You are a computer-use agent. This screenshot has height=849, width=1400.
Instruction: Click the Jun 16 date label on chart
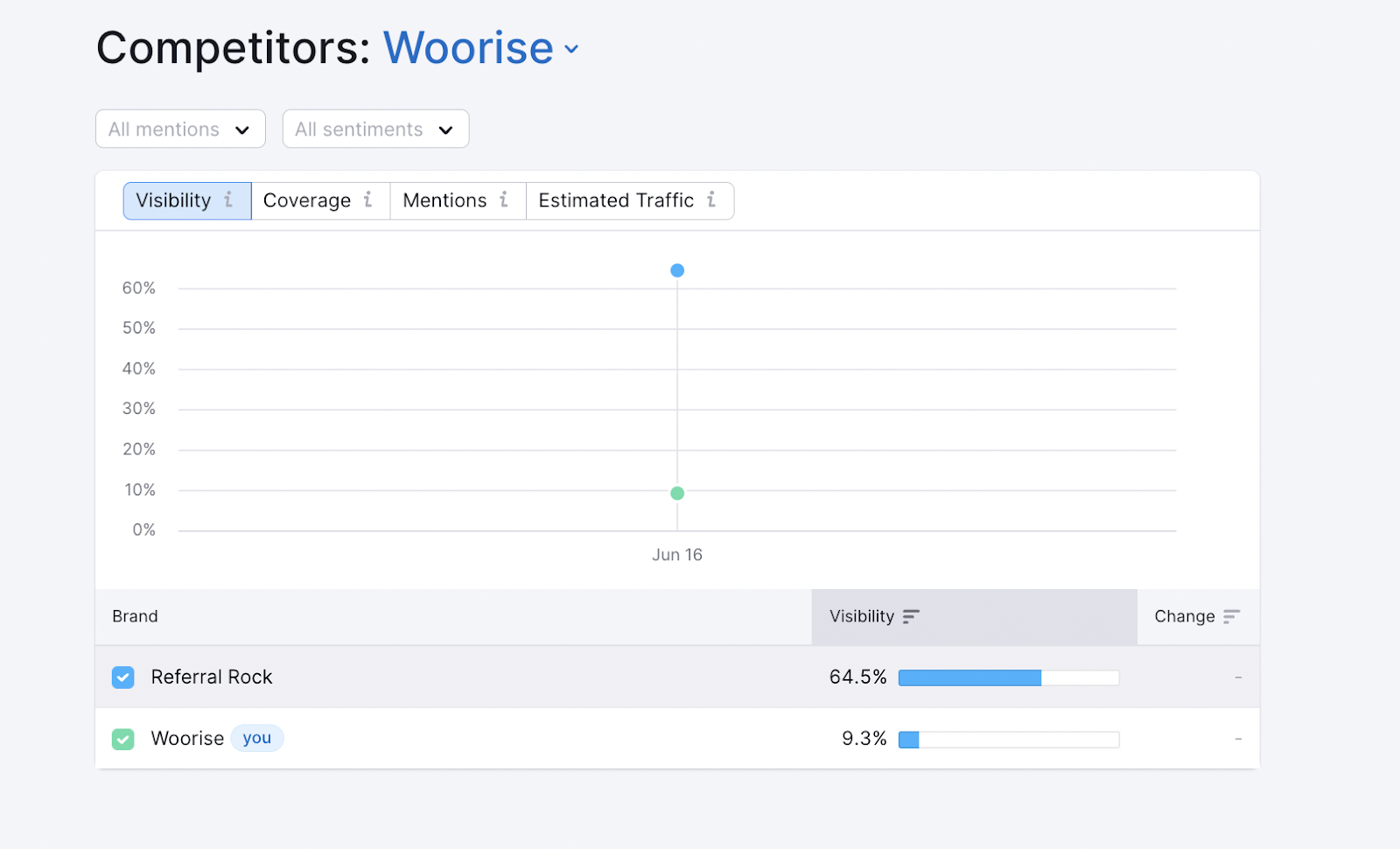pyautogui.click(x=677, y=555)
